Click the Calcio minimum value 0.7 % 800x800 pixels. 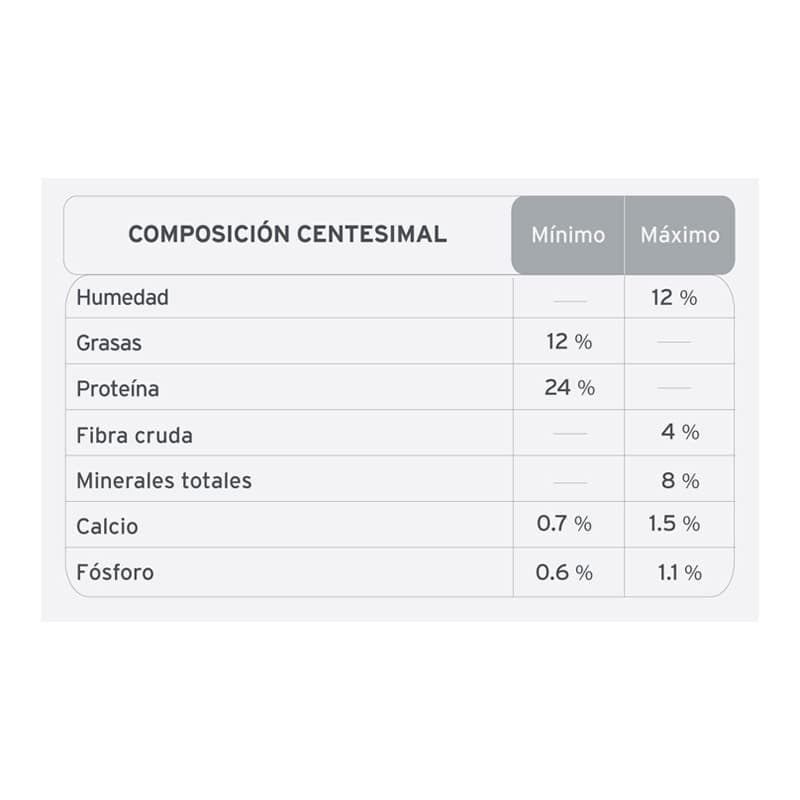coord(564,523)
